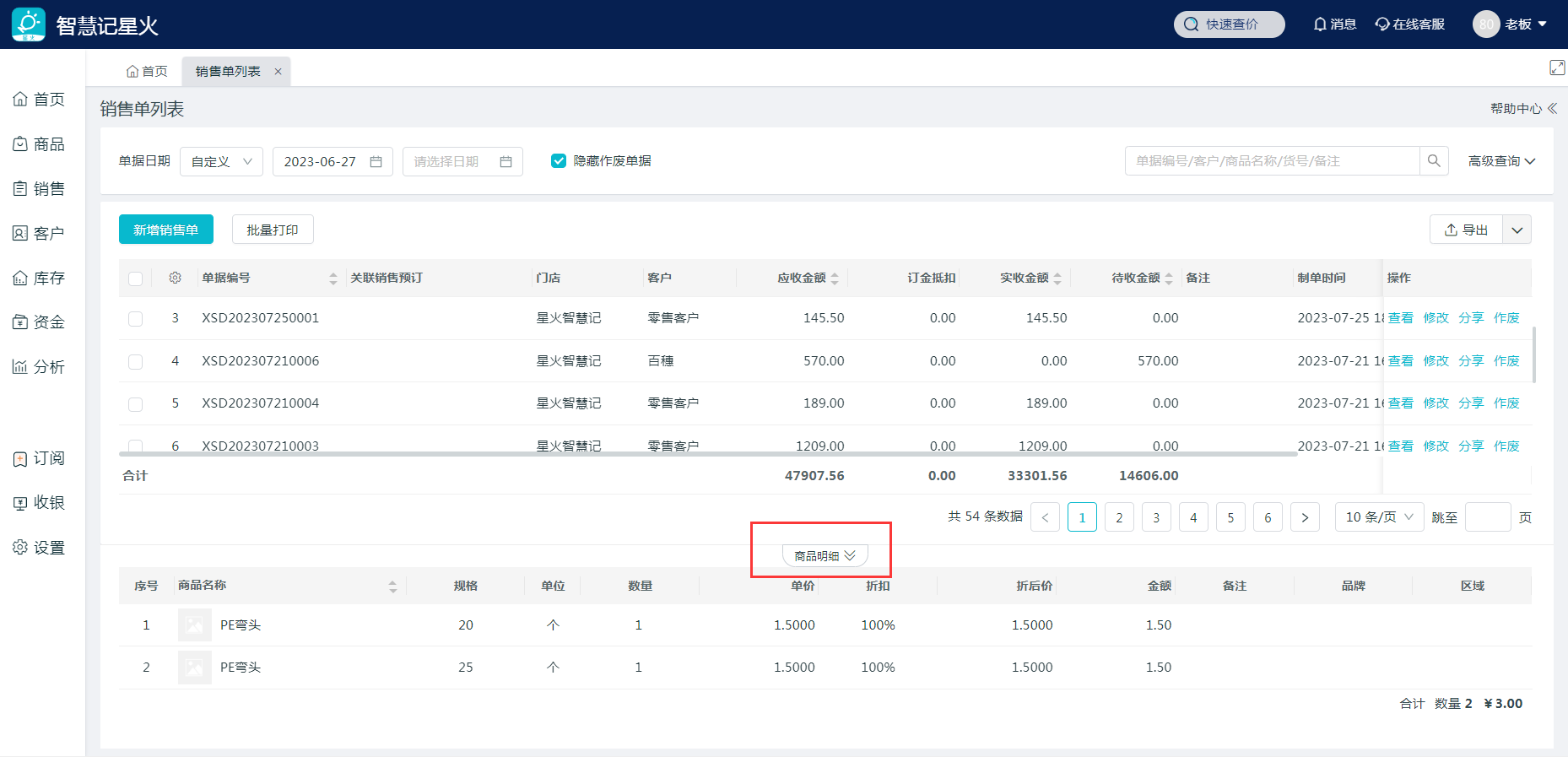The height and width of the screenshot is (757, 1568).
Task: Click the user avatar icon
Action: point(1486,24)
